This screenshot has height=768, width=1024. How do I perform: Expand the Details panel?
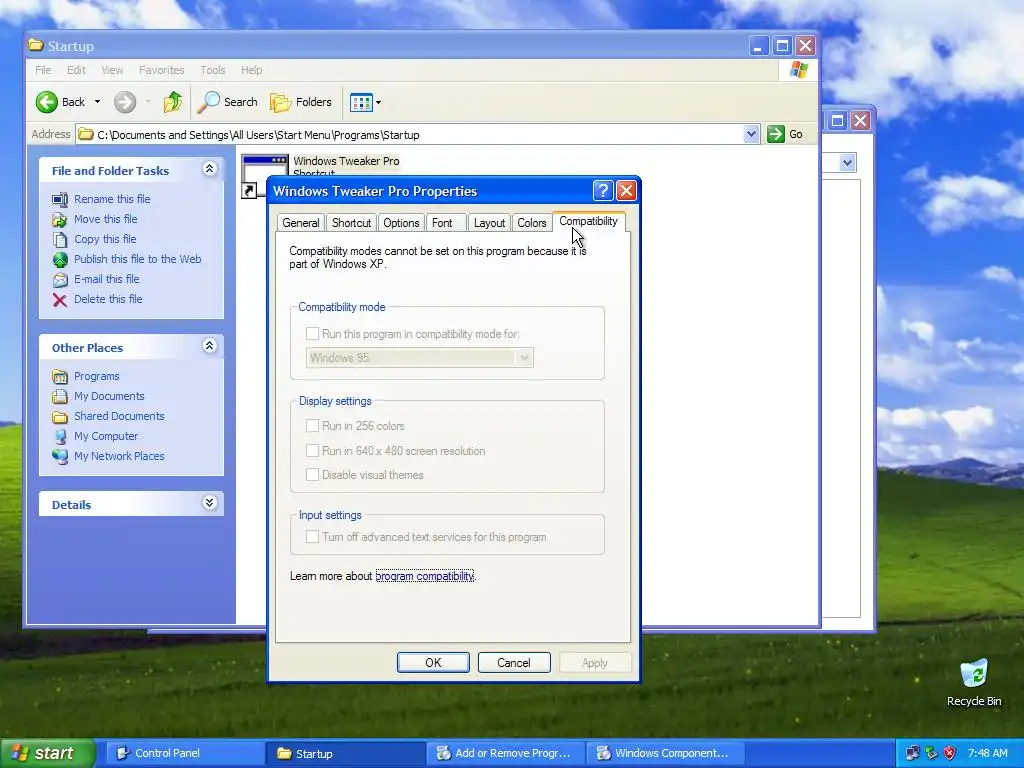click(210, 503)
